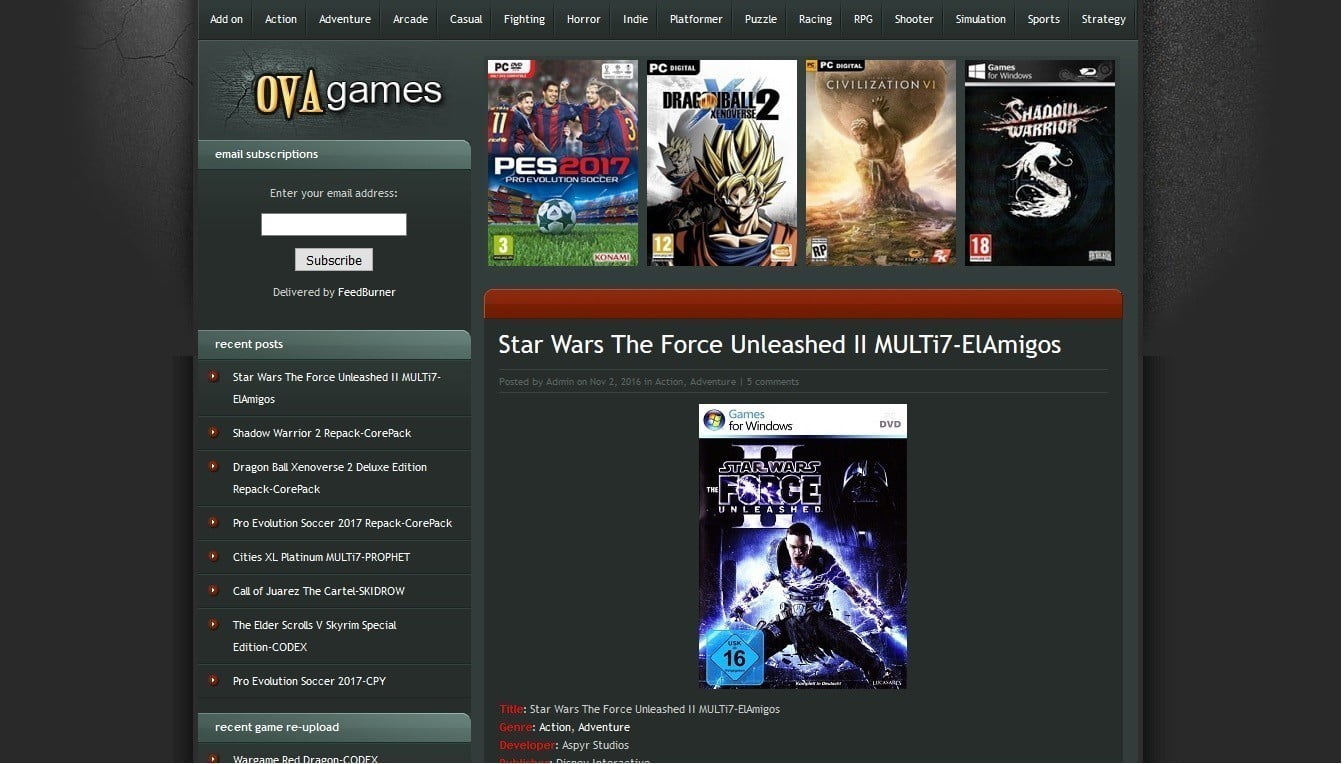Go to the Puzzle category
The image size is (1344, 764).
(x=761, y=19)
